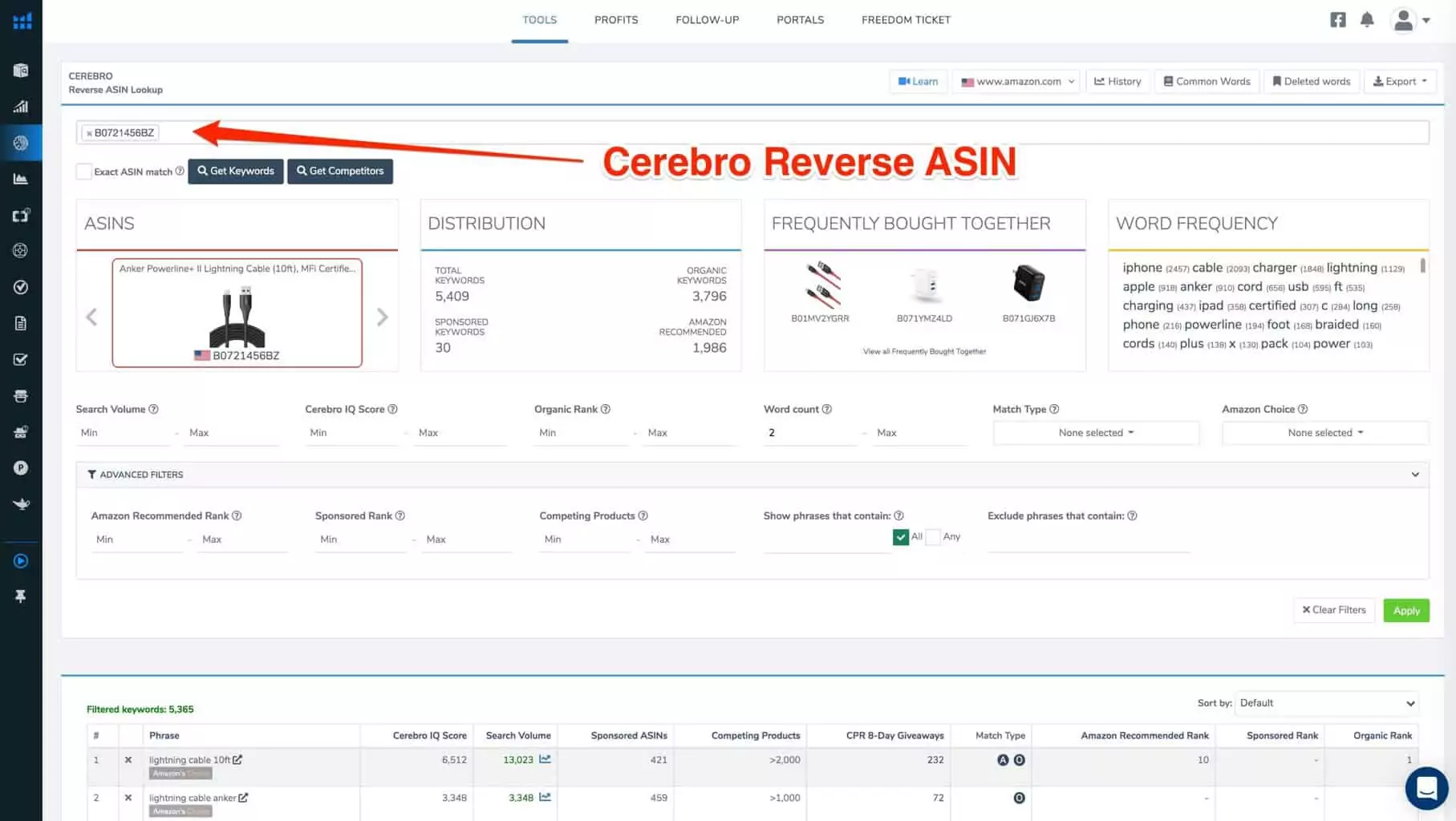Open the Follow-Up tab
The height and width of the screenshot is (821, 1456).
(x=708, y=20)
